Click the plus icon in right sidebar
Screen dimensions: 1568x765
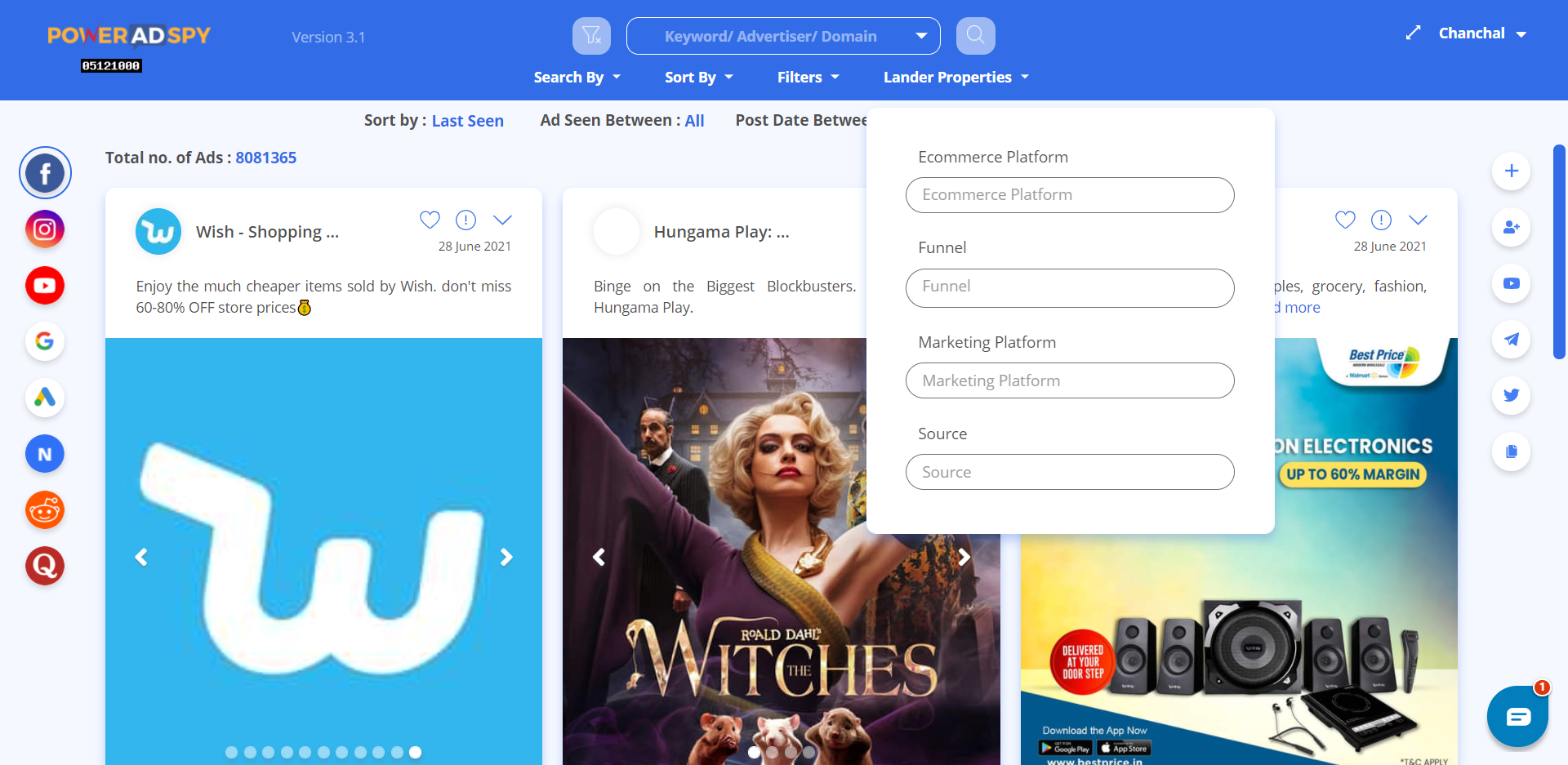[1512, 171]
